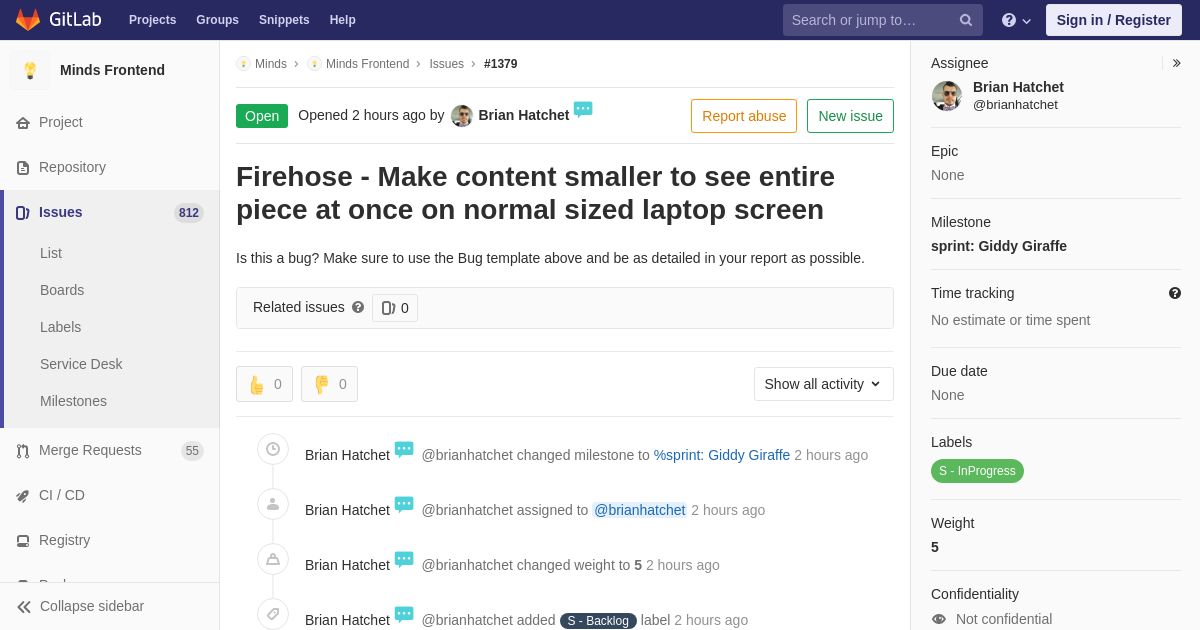This screenshot has width=1200, height=630.
Task: Collapse the sidebar
Action: tap(110, 606)
